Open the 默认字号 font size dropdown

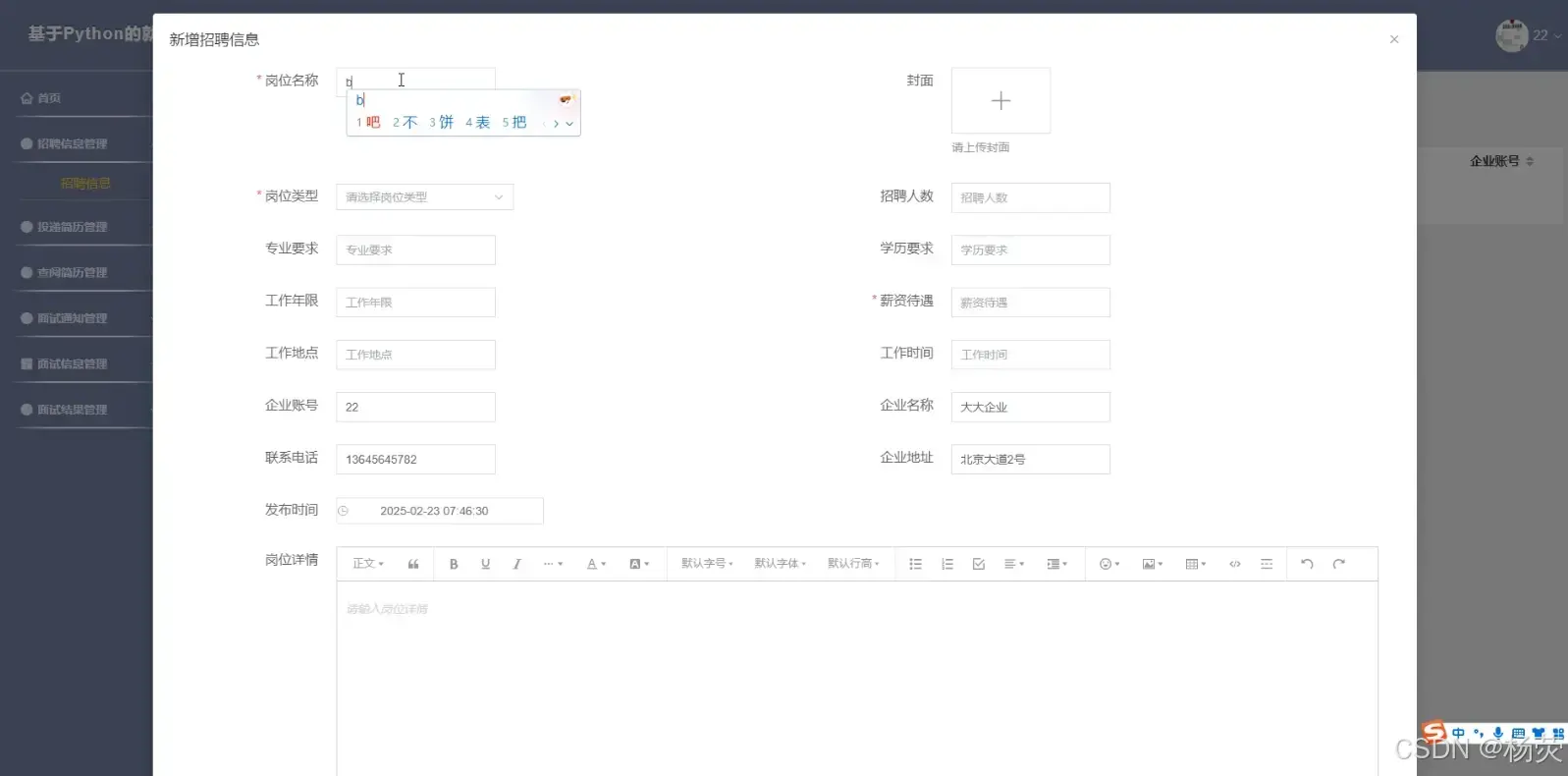pos(707,564)
